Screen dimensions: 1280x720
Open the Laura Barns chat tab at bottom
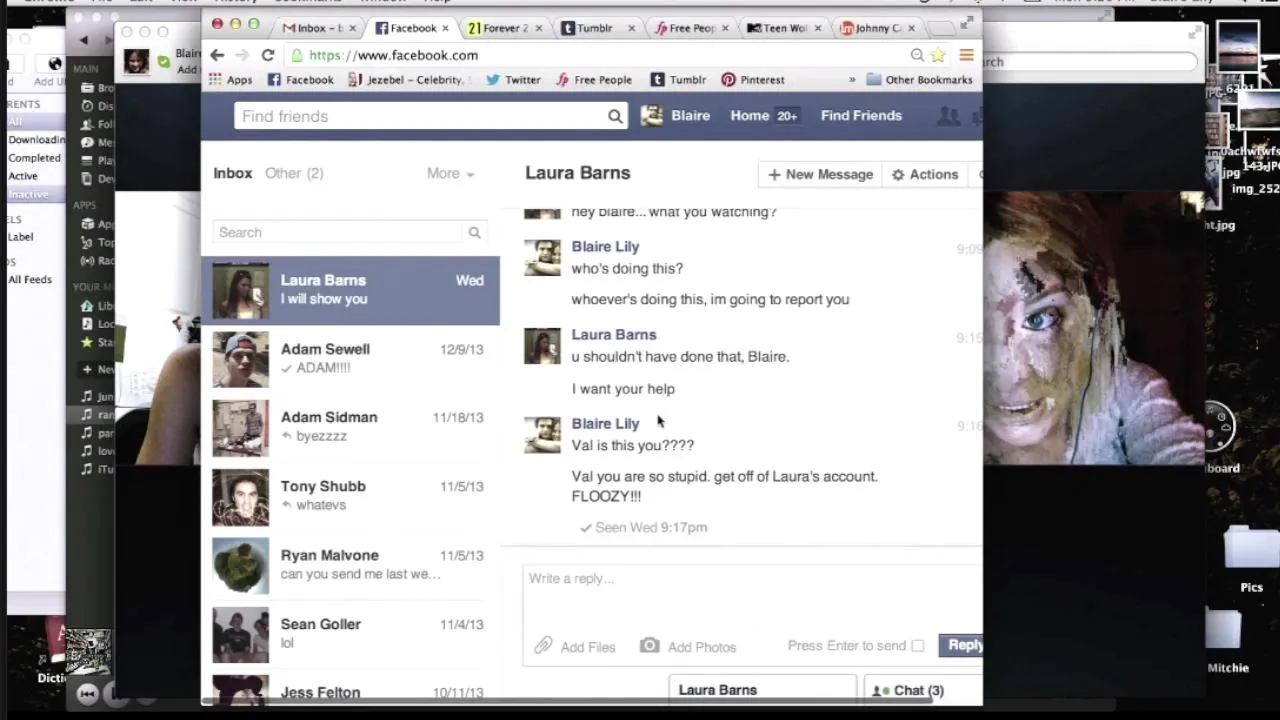762,690
